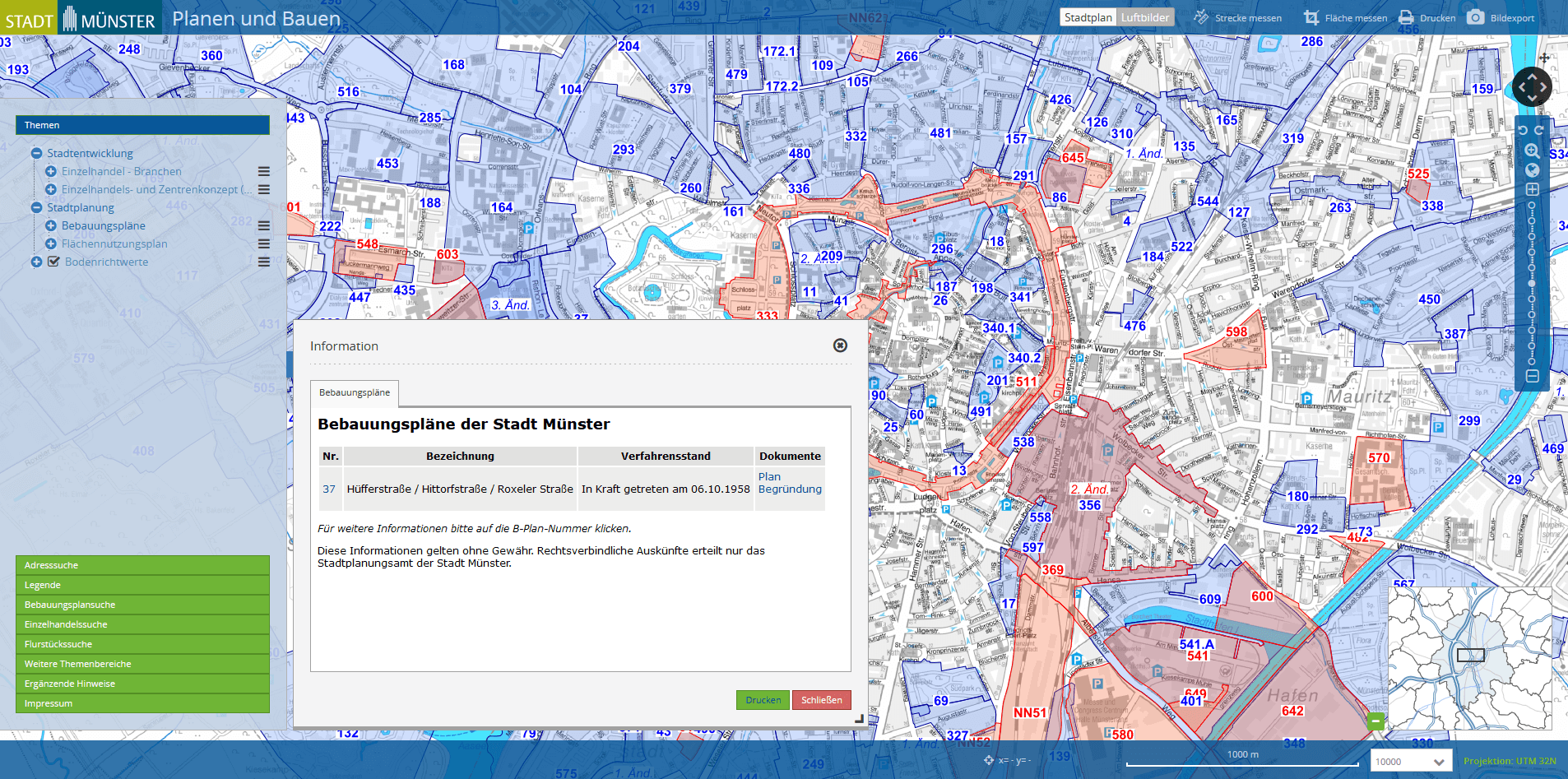The height and width of the screenshot is (779, 1568).
Task: Open the Bebauungspläne layer options menu
Action: [x=264, y=225]
